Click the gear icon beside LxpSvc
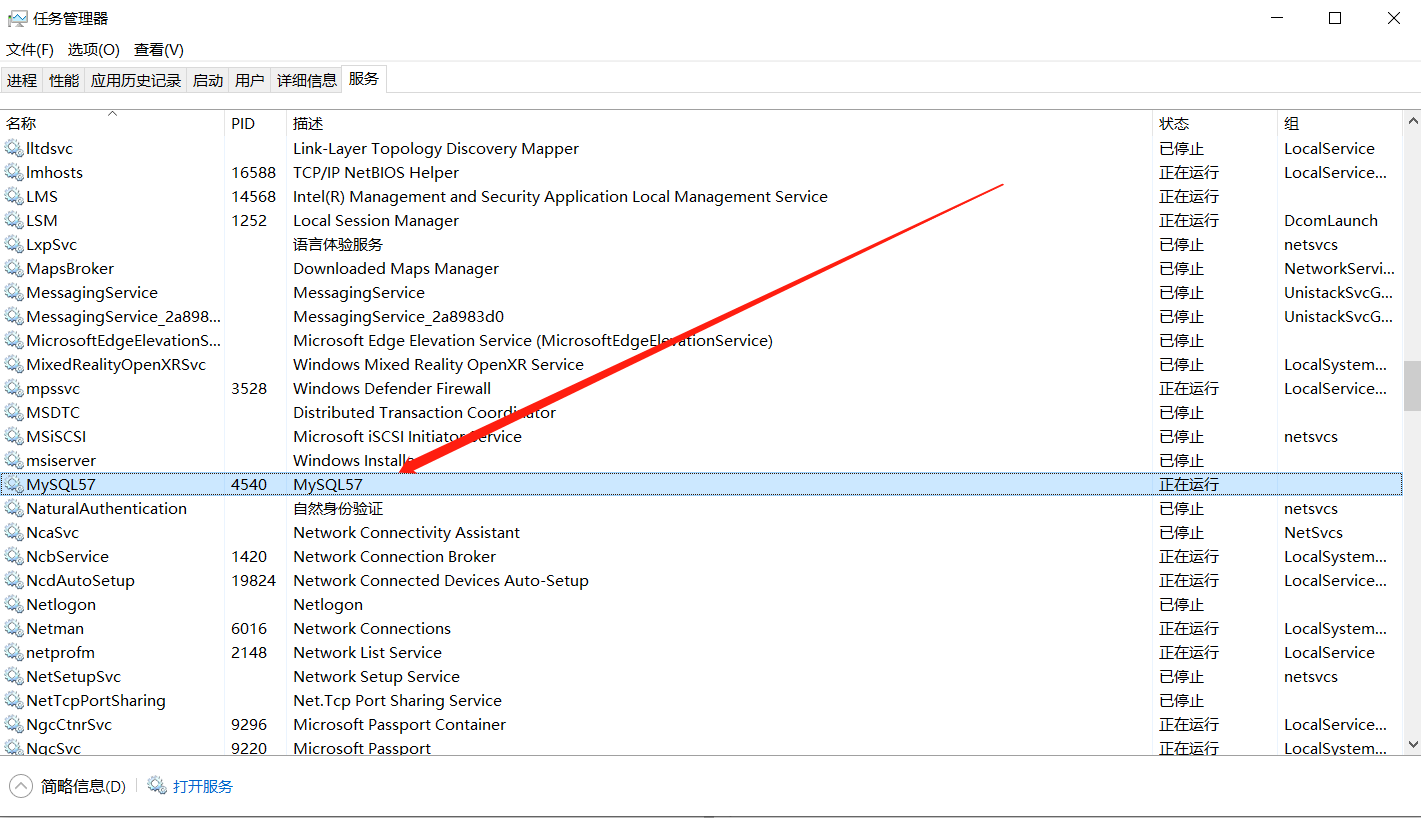 click(13, 244)
